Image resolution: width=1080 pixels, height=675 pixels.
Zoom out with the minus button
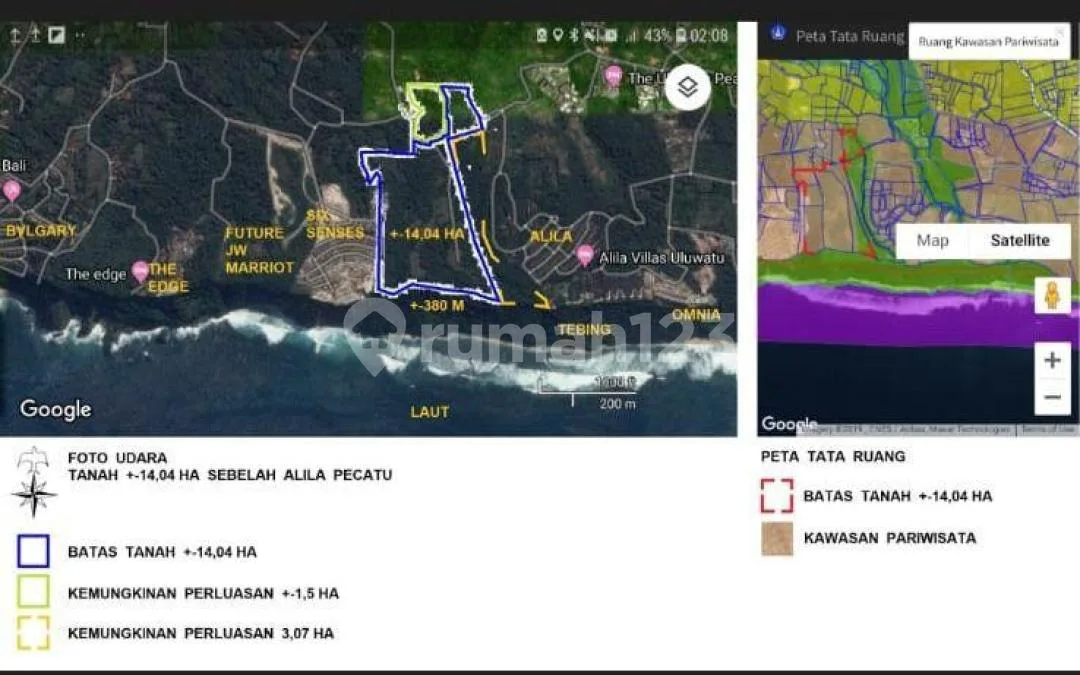click(1052, 397)
